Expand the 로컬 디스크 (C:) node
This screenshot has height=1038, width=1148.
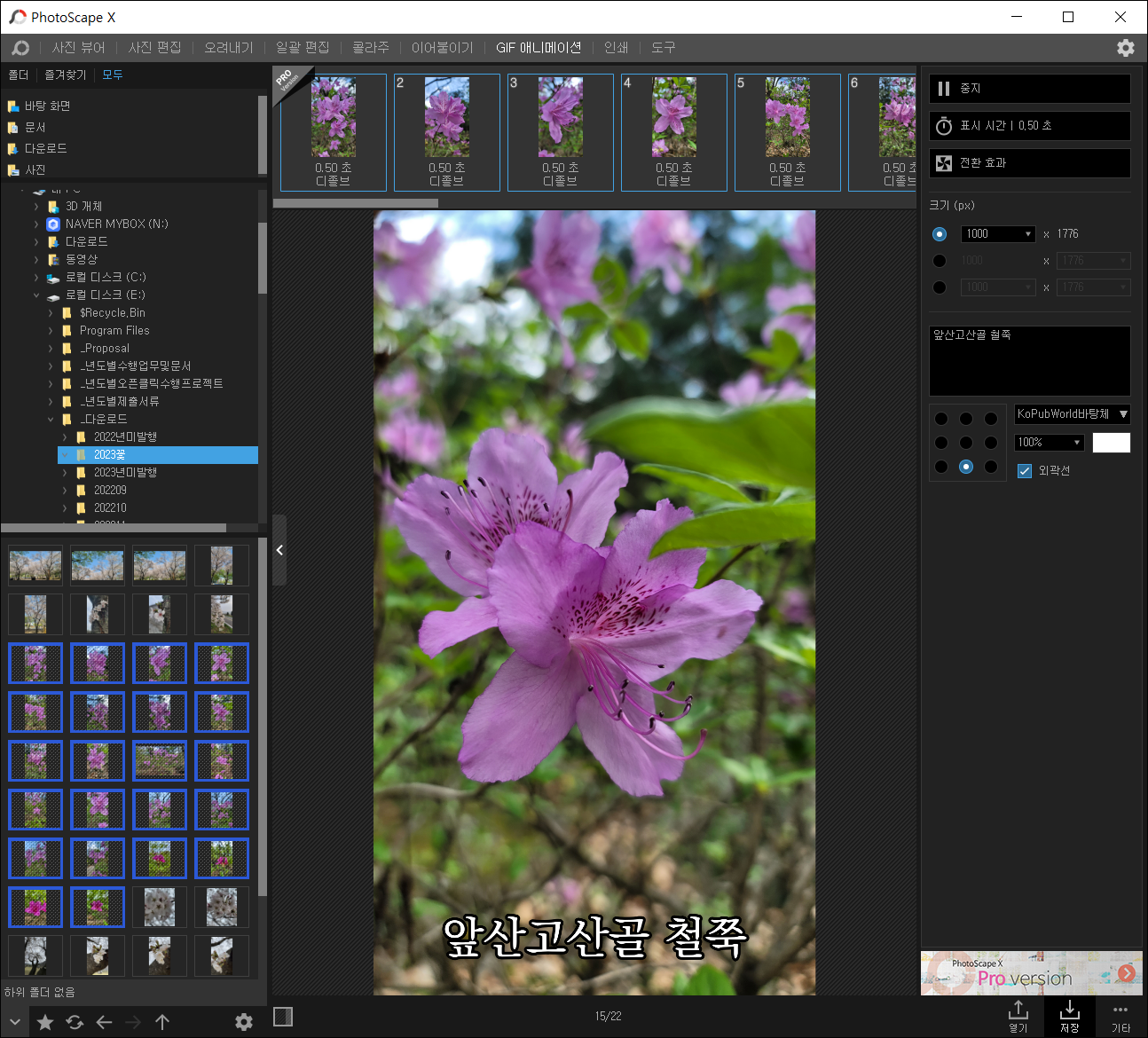[x=36, y=277]
